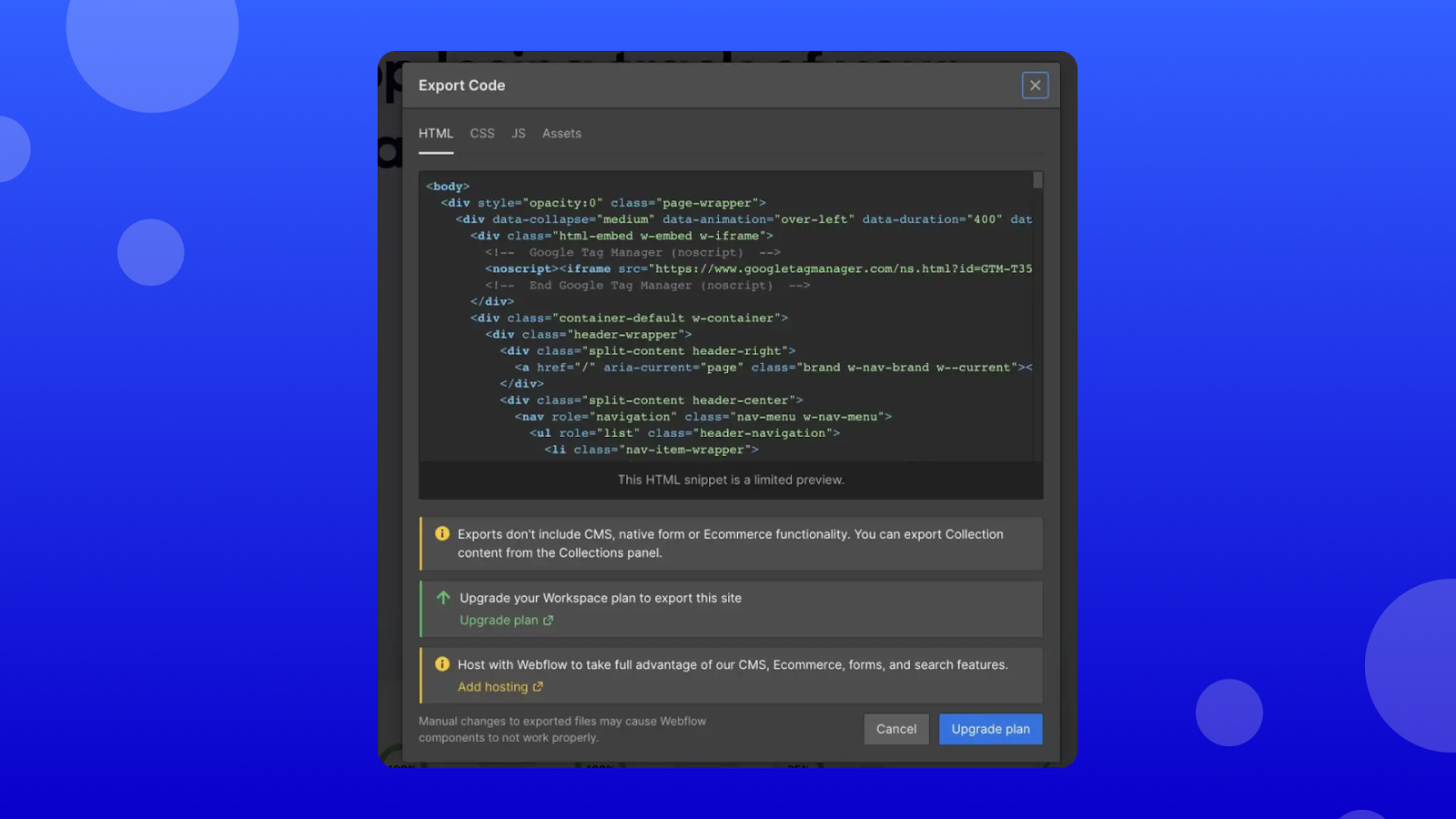This screenshot has width=1456, height=819.
Task: Follow the green Upgrade plan link
Action: point(499,621)
